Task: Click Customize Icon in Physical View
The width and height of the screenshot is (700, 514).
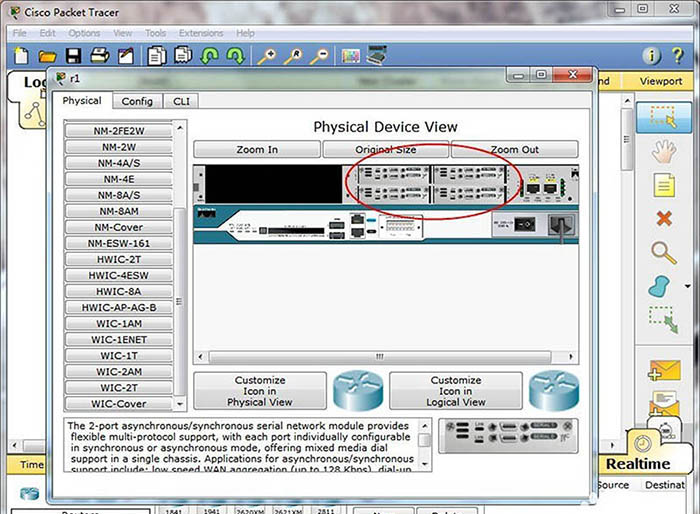Action: [260, 391]
